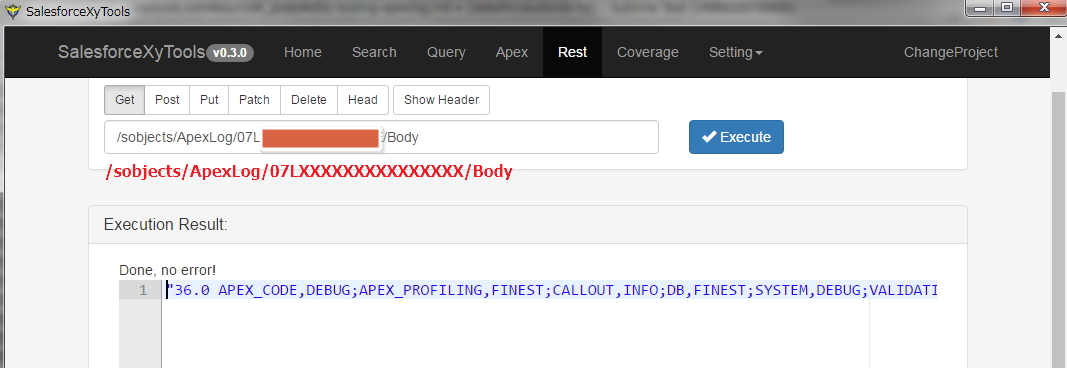Click the SalesforceXyTools brand link

click(x=131, y=52)
